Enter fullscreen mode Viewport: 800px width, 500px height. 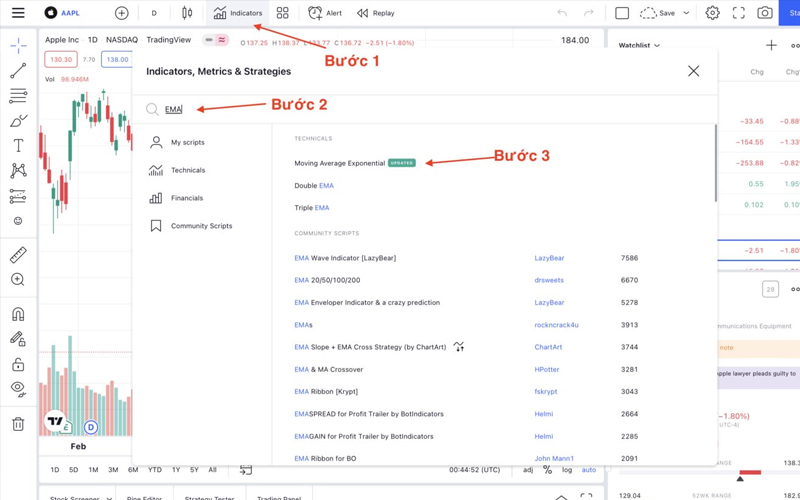(x=738, y=13)
